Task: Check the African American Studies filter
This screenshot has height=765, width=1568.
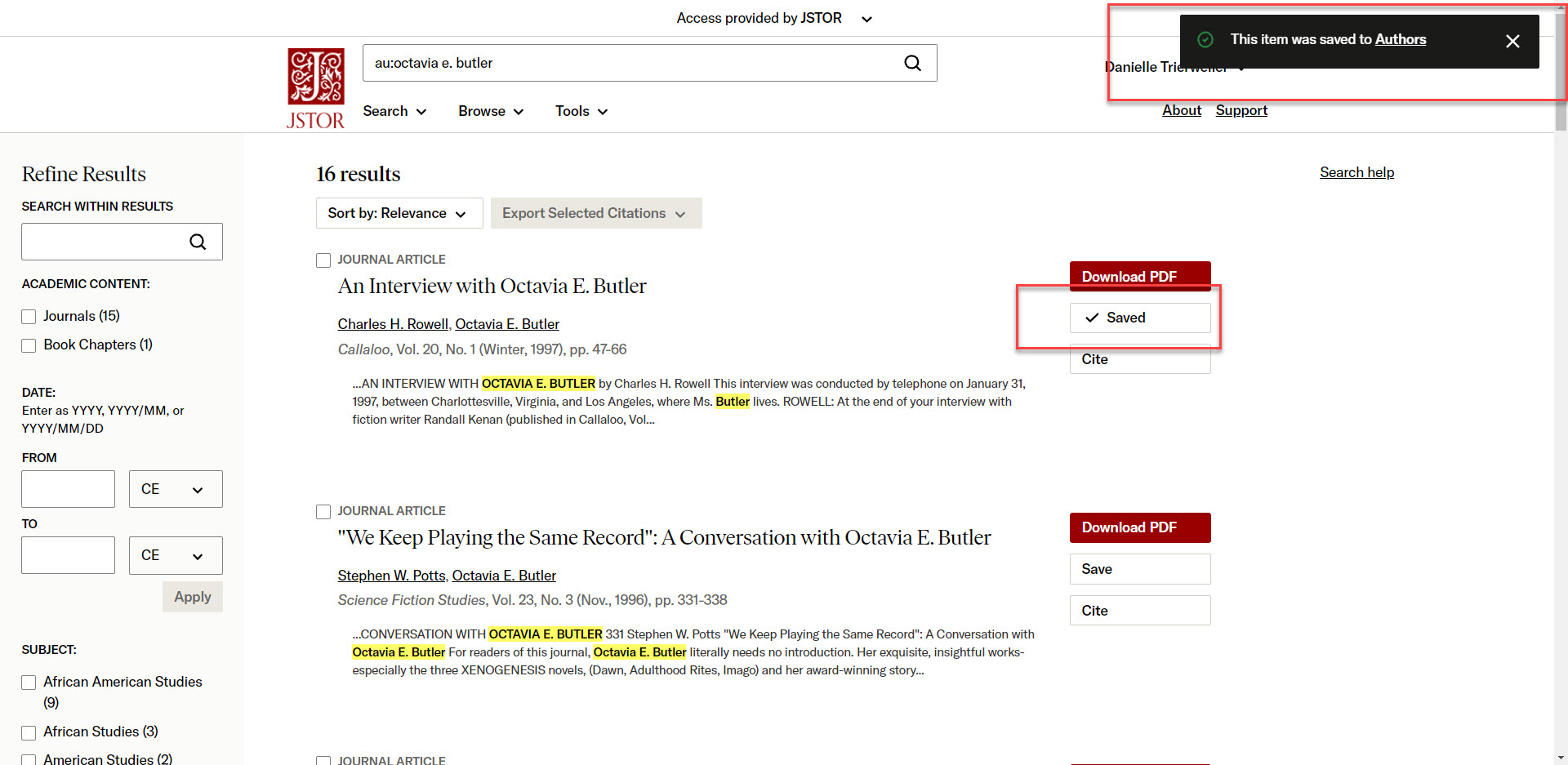Action: point(29,683)
